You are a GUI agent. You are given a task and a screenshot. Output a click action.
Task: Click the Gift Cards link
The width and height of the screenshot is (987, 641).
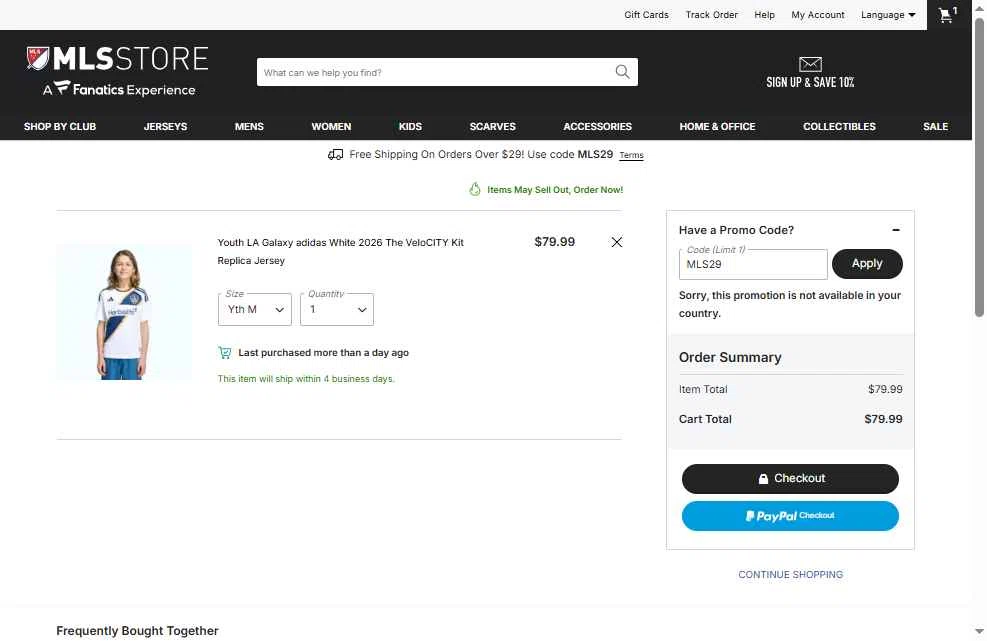click(646, 14)
